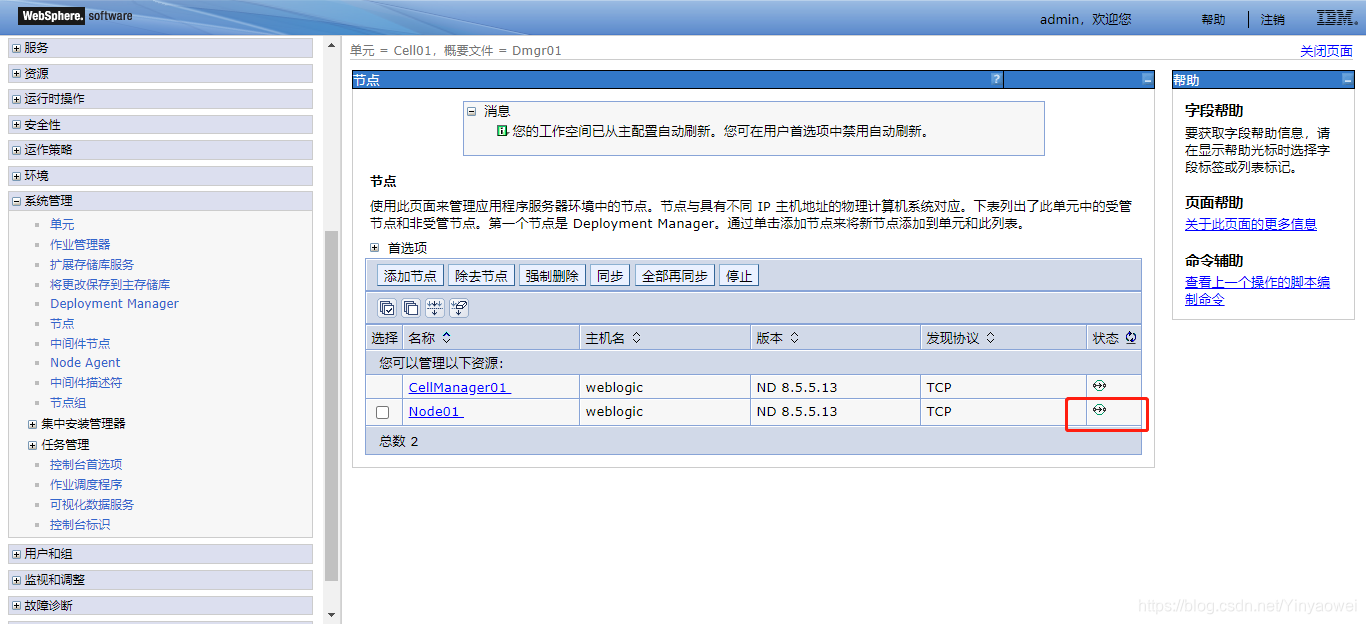Image resolution: width=1366 pixels, height=624 pixels.
Task: Open 节点组 navigation item
Action: coord(68,402)
